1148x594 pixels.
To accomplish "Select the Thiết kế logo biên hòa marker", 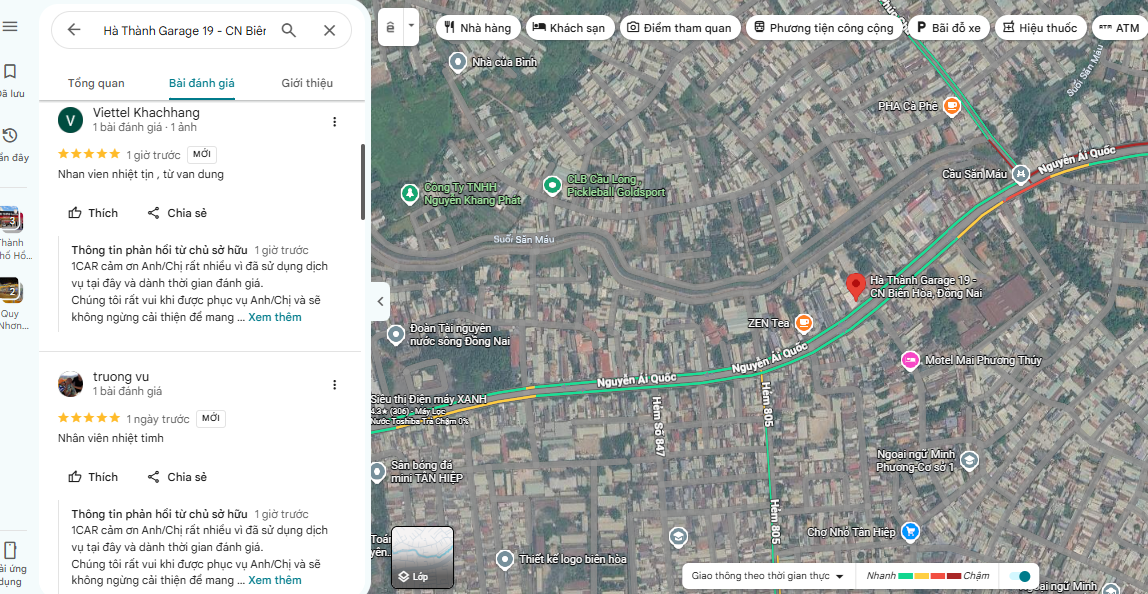I will click(x=504, y=560).
